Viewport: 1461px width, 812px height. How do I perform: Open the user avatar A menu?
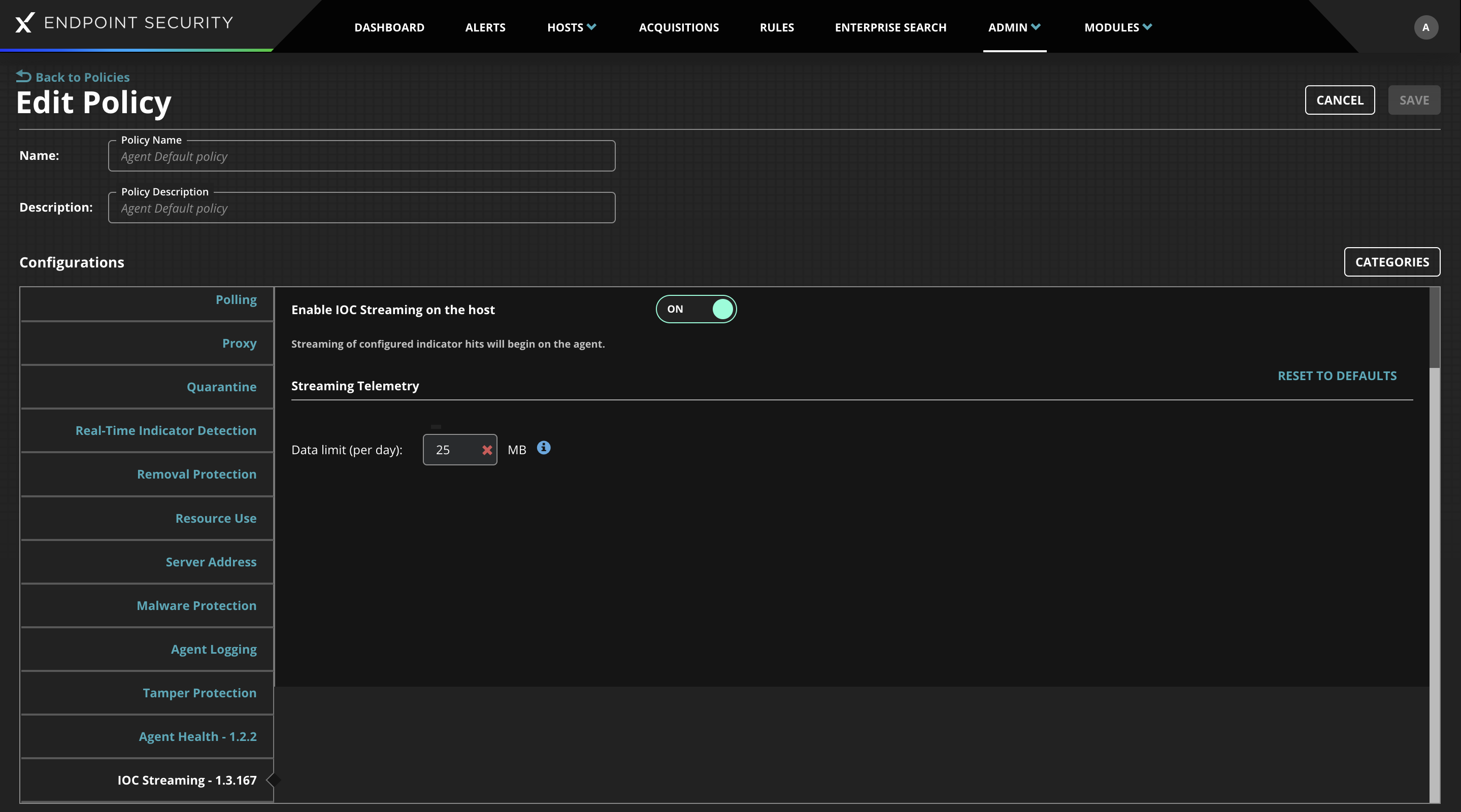(x=1425, y=27)
